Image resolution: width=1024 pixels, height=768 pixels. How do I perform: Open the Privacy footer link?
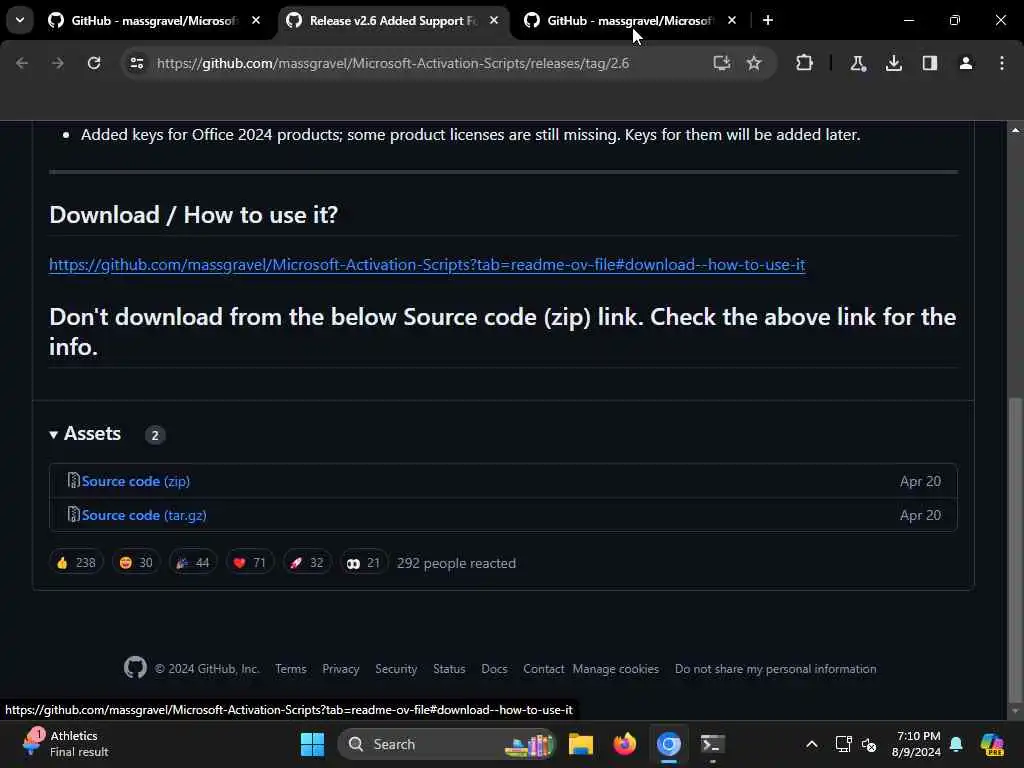[x=341, y=669]
